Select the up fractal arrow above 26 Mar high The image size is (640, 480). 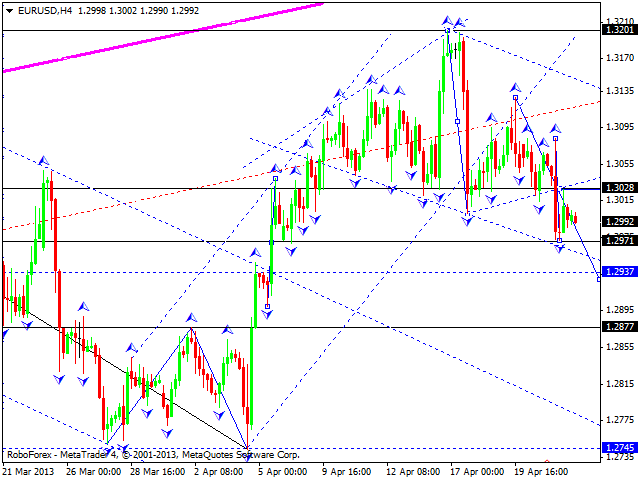point(43,159)
